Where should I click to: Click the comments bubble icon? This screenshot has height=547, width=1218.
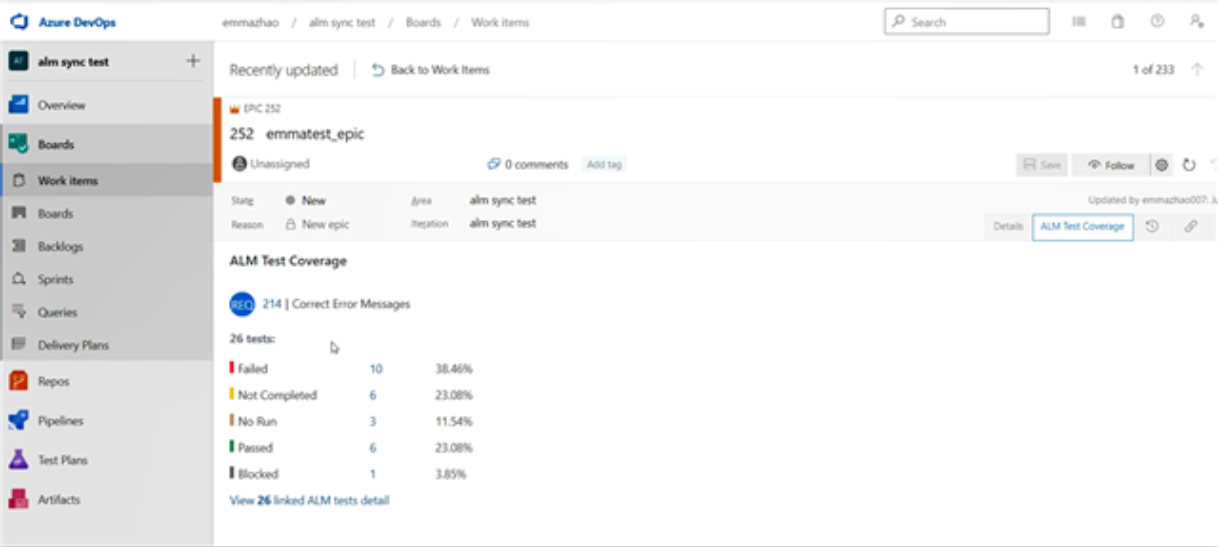pyautogui.click(x=493, y=164)
